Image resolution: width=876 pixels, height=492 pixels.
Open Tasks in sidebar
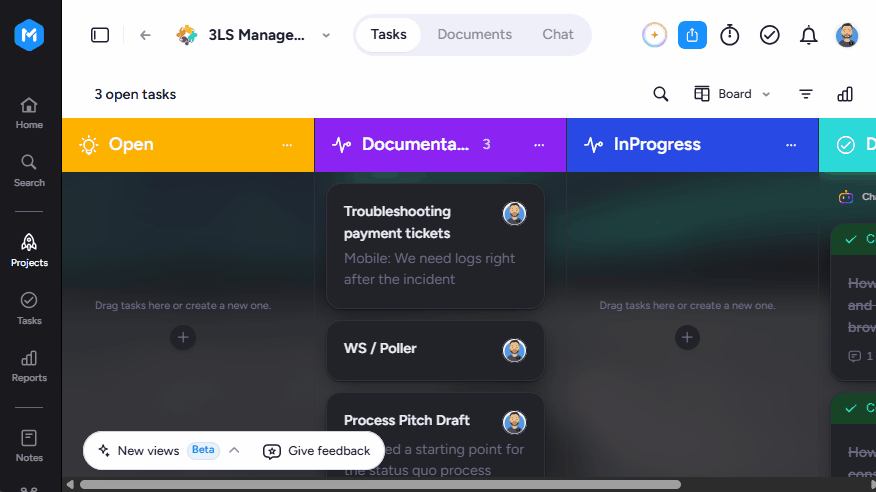29,308
